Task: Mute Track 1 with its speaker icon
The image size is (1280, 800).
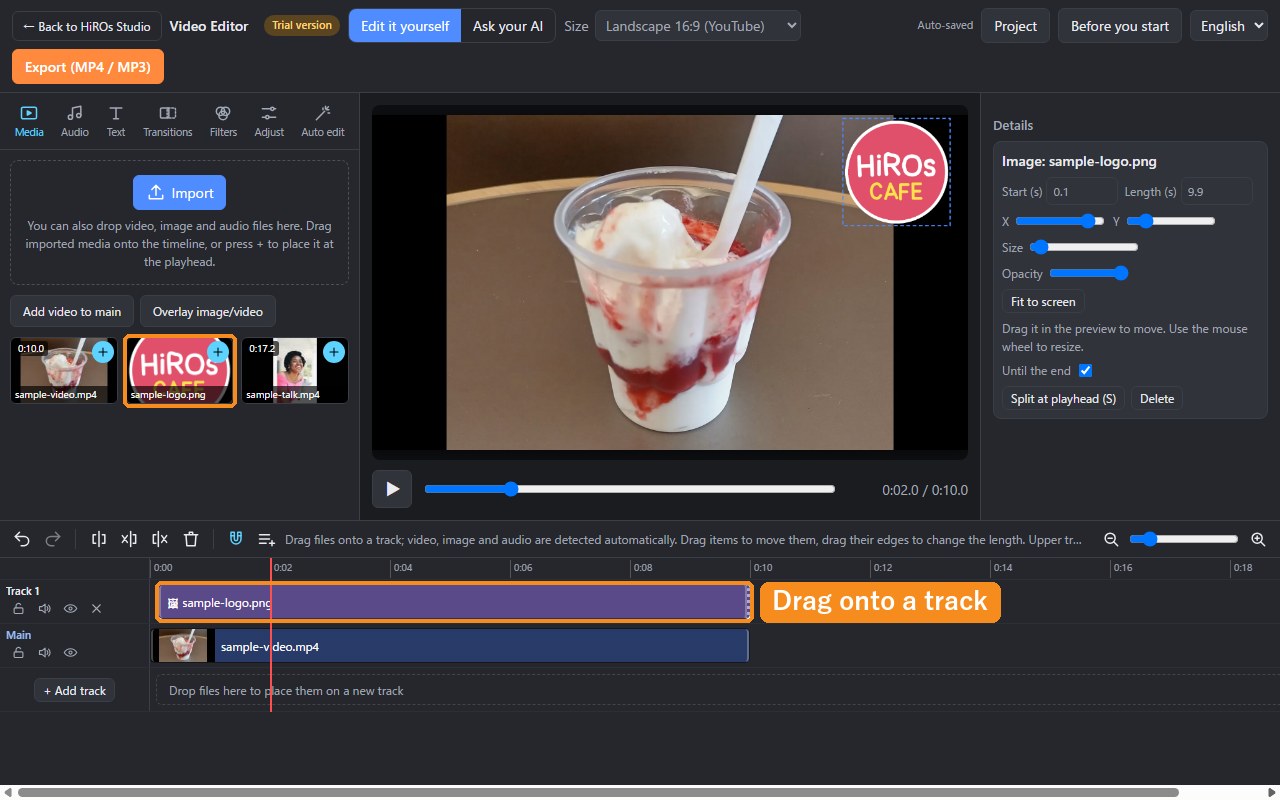Action: (x=44, y=608)
